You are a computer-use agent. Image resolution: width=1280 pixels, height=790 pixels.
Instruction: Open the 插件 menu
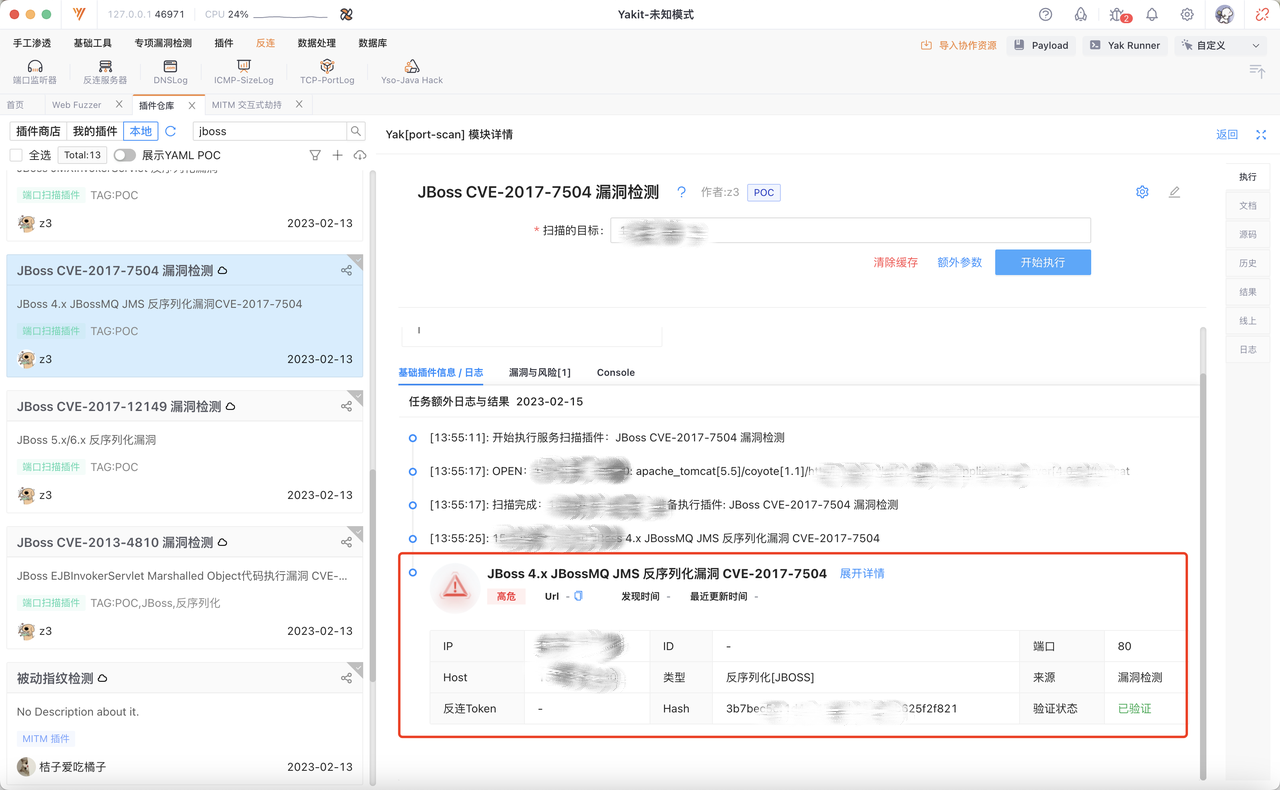coord(224,43)
